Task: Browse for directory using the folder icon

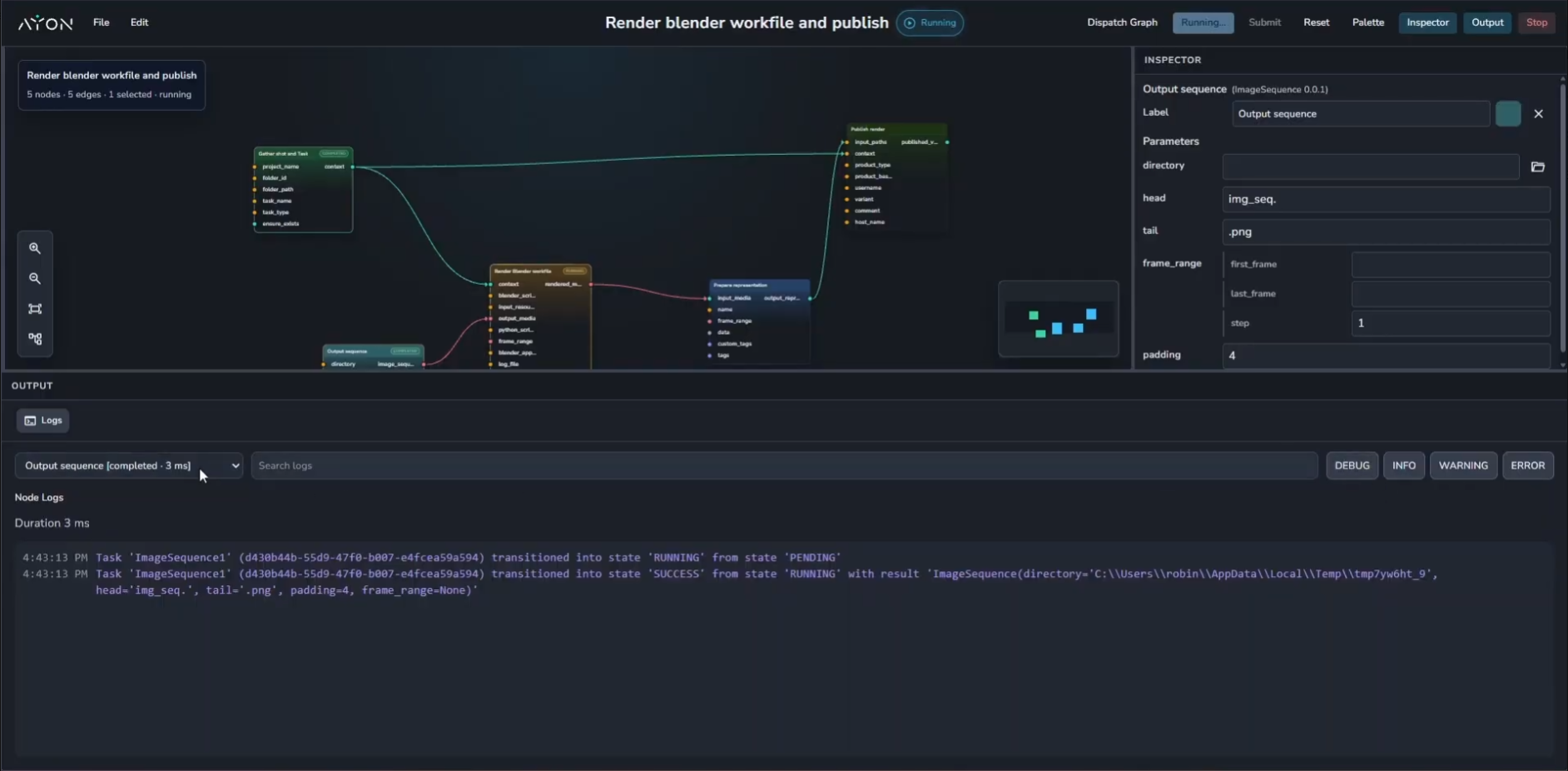Action: [x=1538, y=167]
